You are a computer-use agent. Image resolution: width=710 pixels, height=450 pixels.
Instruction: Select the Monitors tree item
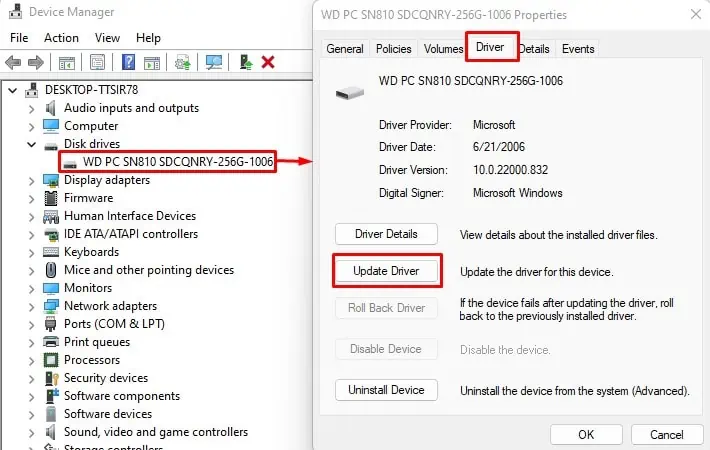pyautogui.click(x=88, y=288)
